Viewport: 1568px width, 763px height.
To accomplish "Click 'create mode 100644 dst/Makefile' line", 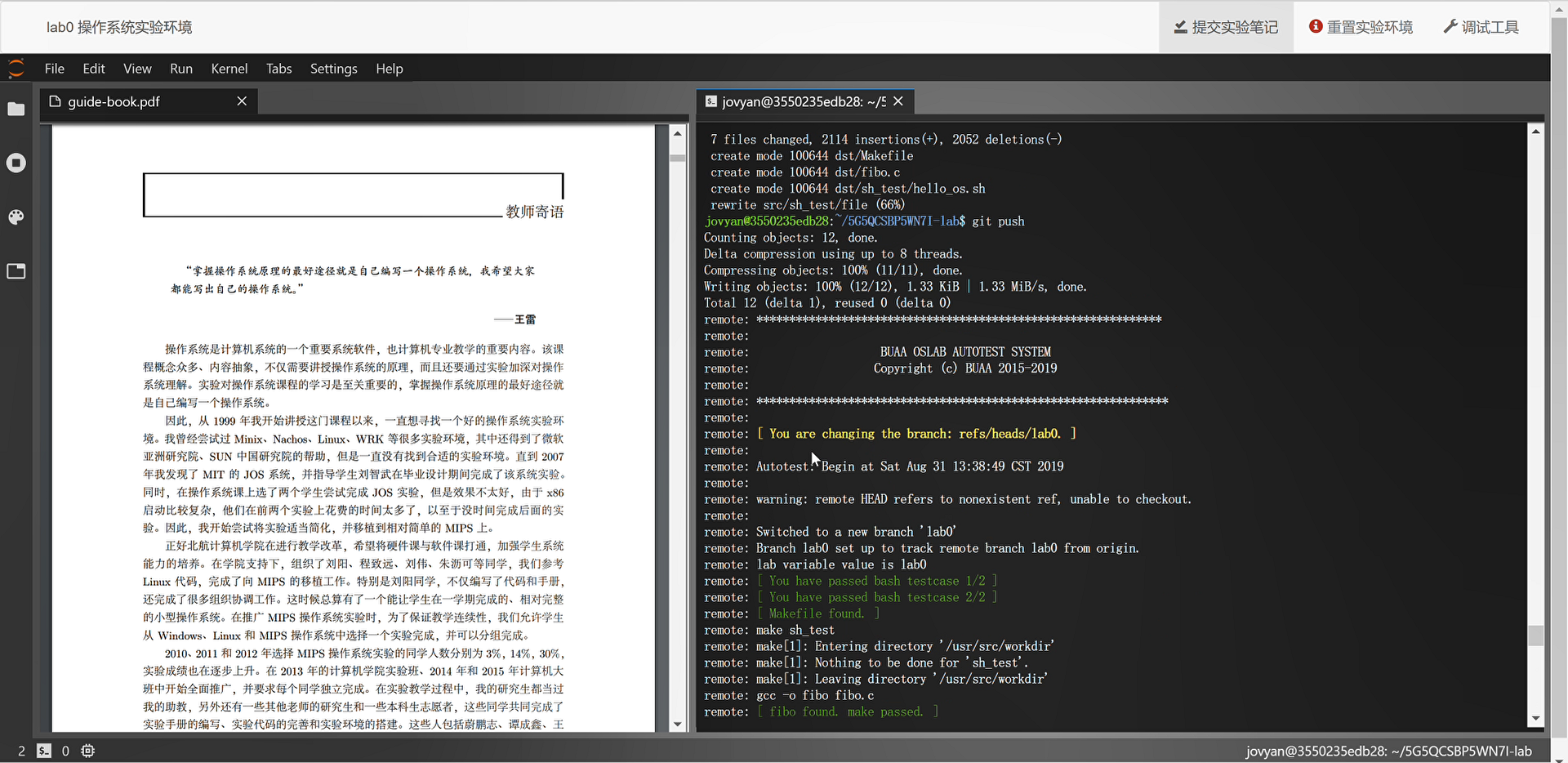I will [812, 156].
